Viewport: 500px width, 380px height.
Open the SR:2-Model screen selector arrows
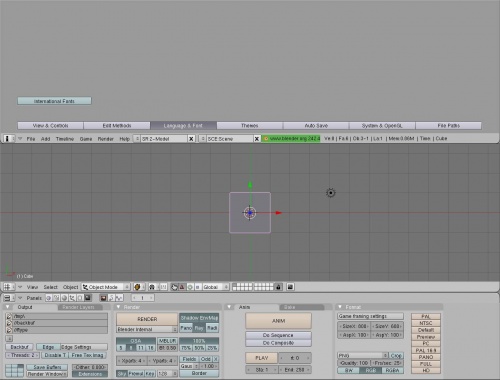[x=137, y=139]
